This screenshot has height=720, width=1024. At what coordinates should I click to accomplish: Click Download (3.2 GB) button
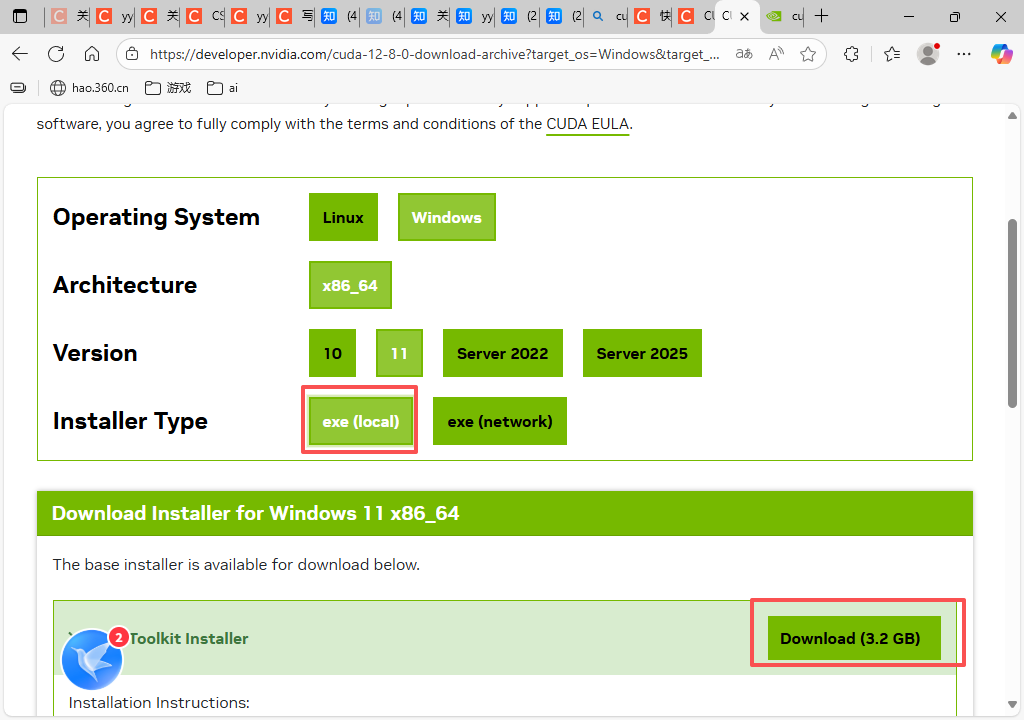click(854, 638)
